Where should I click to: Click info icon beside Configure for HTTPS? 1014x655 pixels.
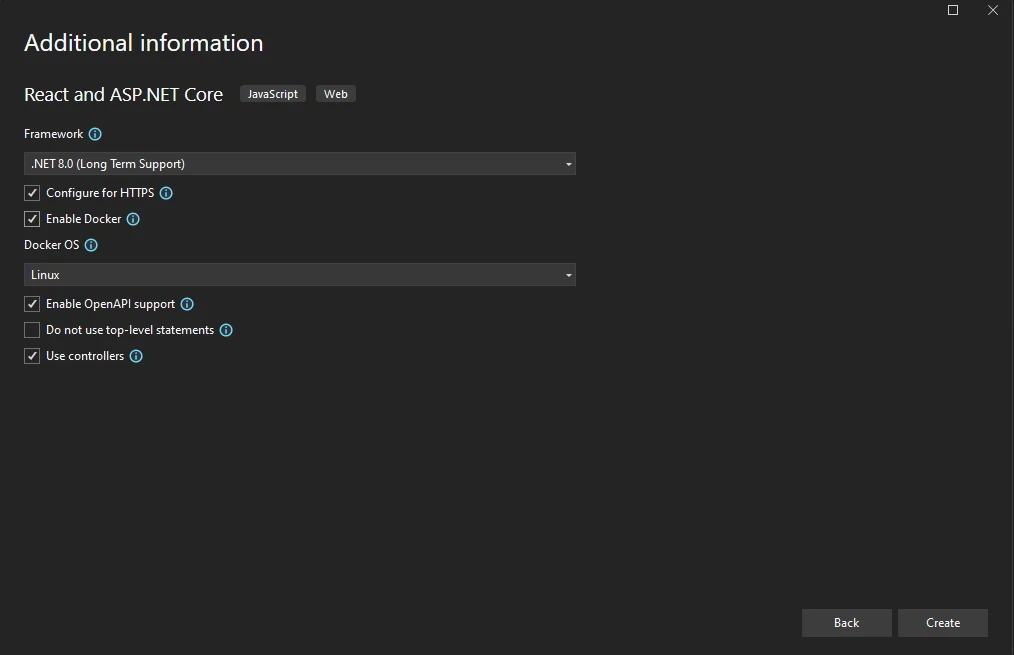166,193
